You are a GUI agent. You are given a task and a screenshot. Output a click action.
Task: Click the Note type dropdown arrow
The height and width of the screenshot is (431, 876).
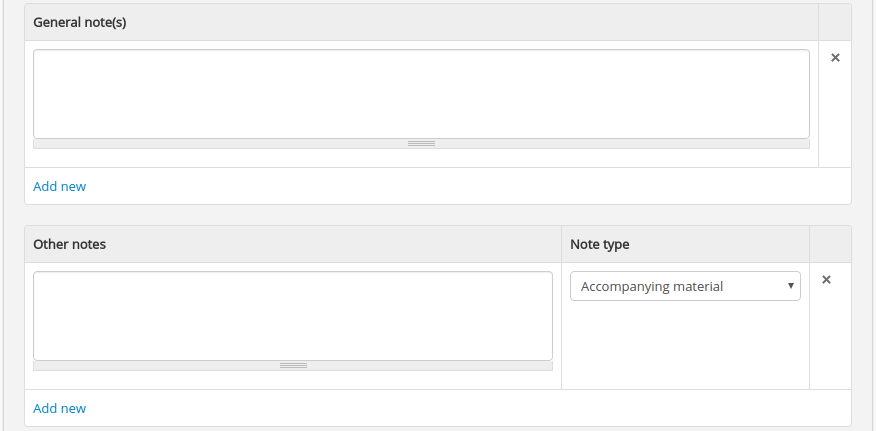[791, 286]
